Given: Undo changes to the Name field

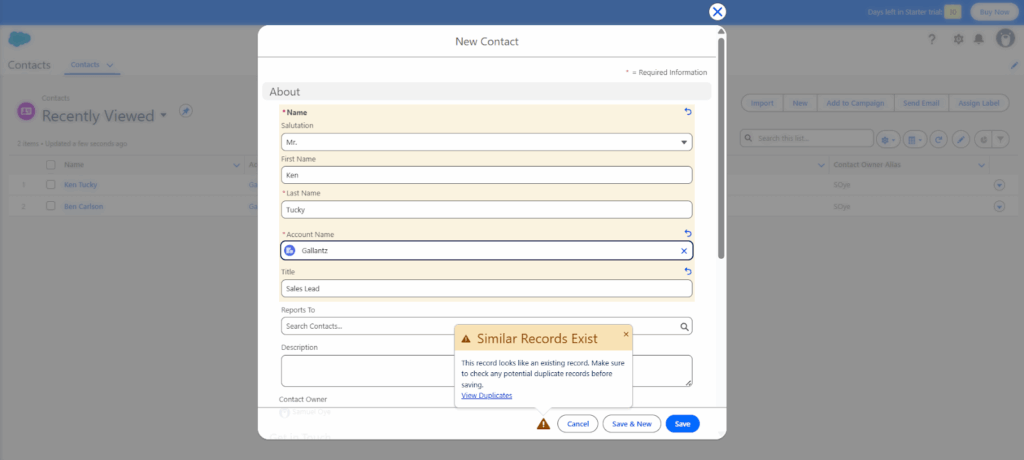Looking at the screenshot, I should point(688,112).
